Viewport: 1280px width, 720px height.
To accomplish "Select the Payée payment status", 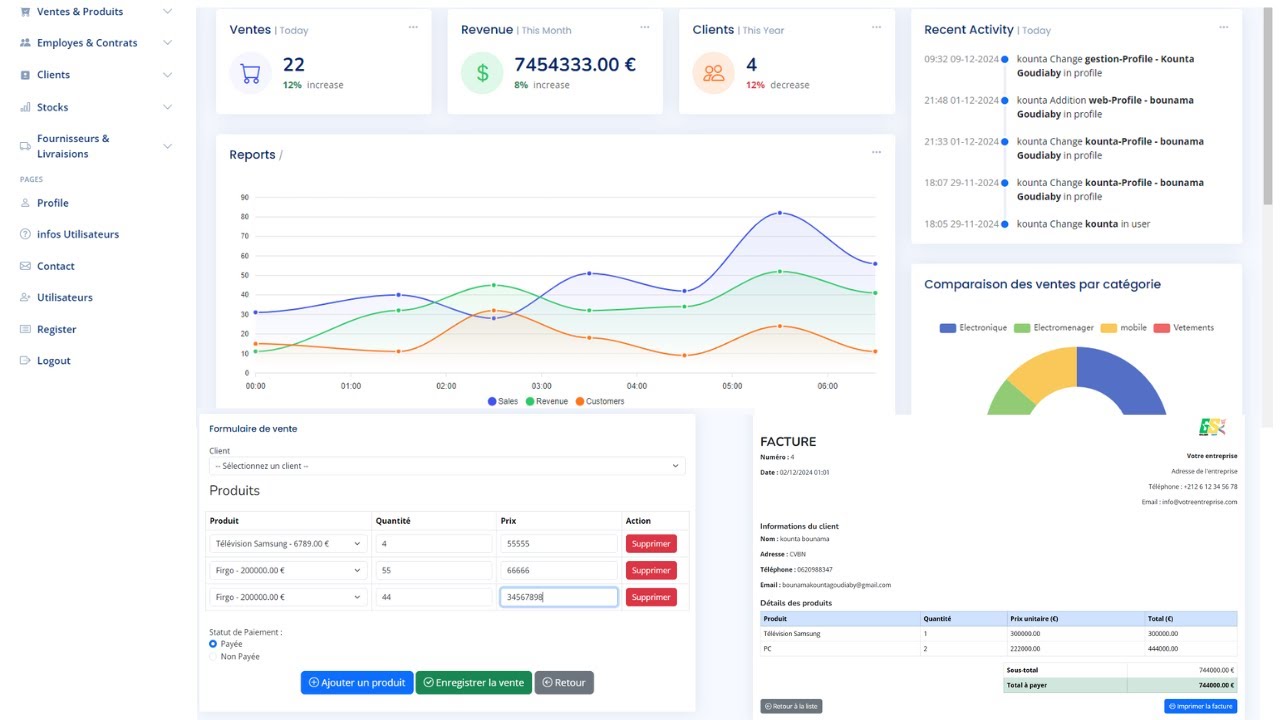I will [x=213, y=644].
